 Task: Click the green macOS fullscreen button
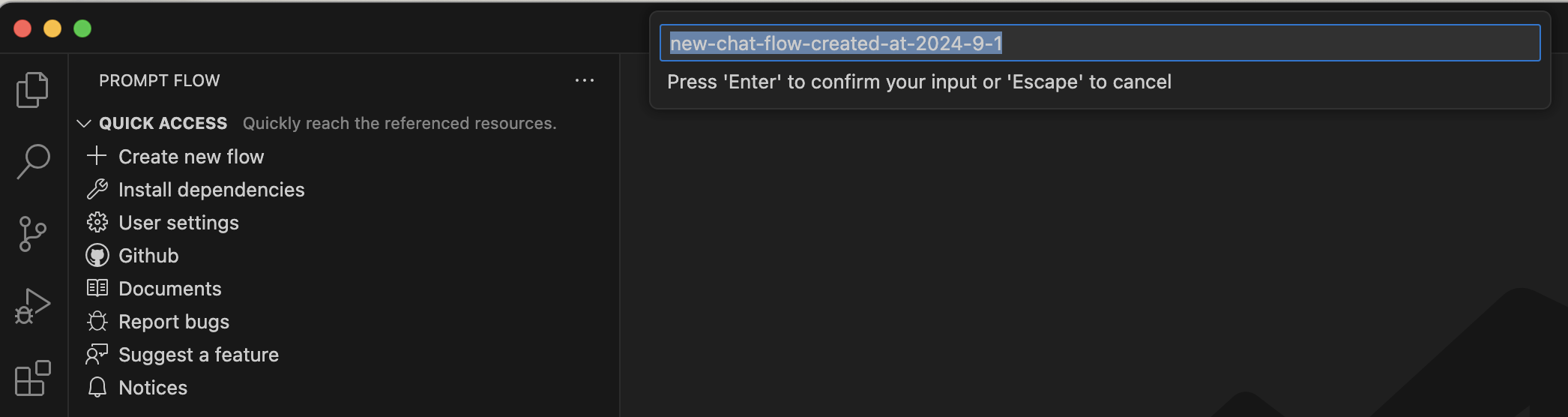[x=82, y=28]
